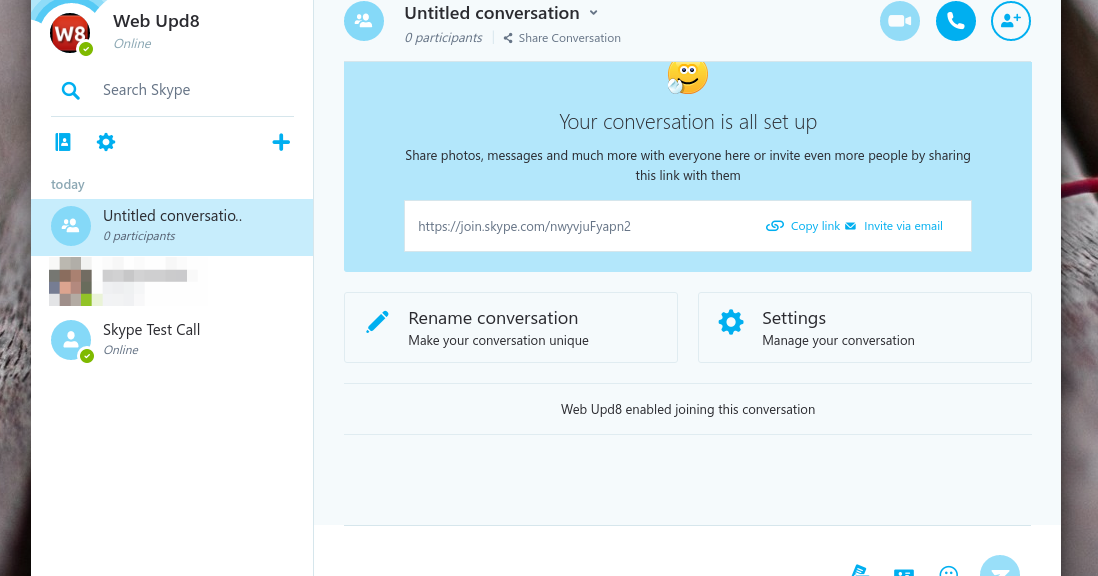
Task: Open the contacts book icon
Action: (x=63, y=142)
